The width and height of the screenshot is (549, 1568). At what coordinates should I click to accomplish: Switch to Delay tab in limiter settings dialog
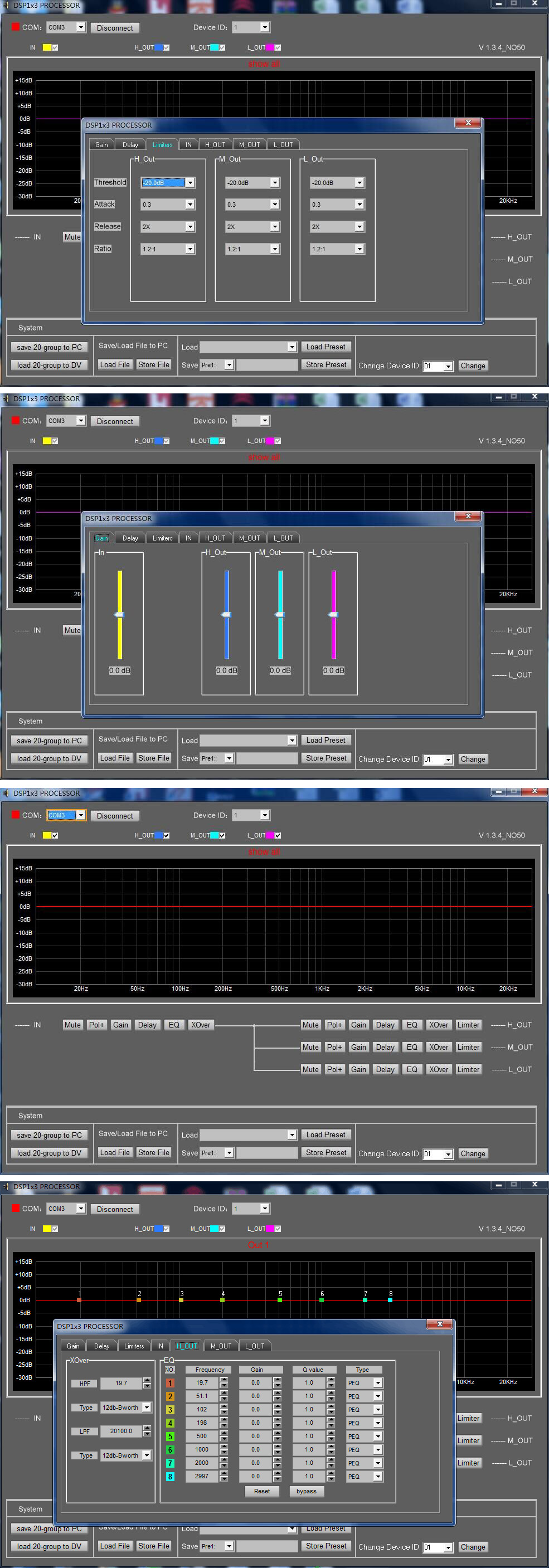(130, 145)
